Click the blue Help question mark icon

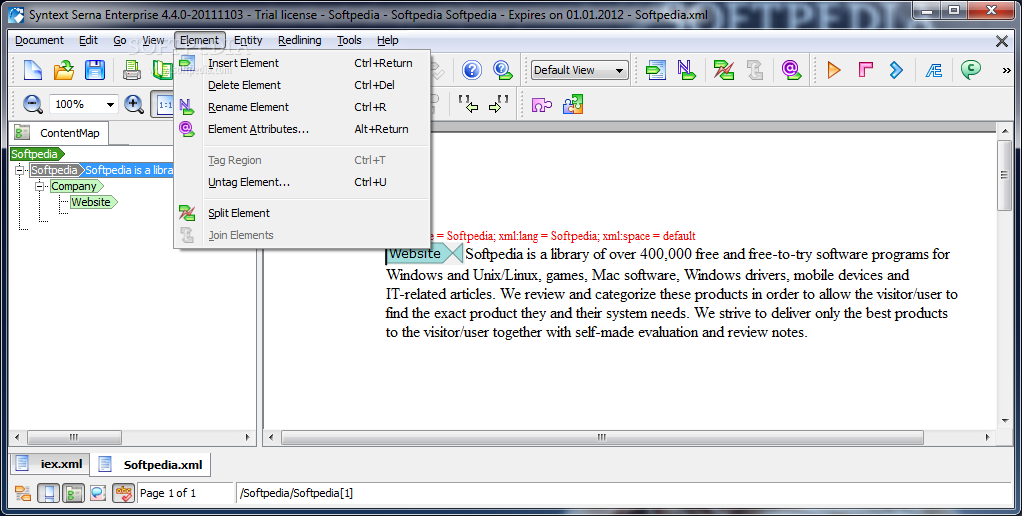pyautogui.click(x=472, y=70)
